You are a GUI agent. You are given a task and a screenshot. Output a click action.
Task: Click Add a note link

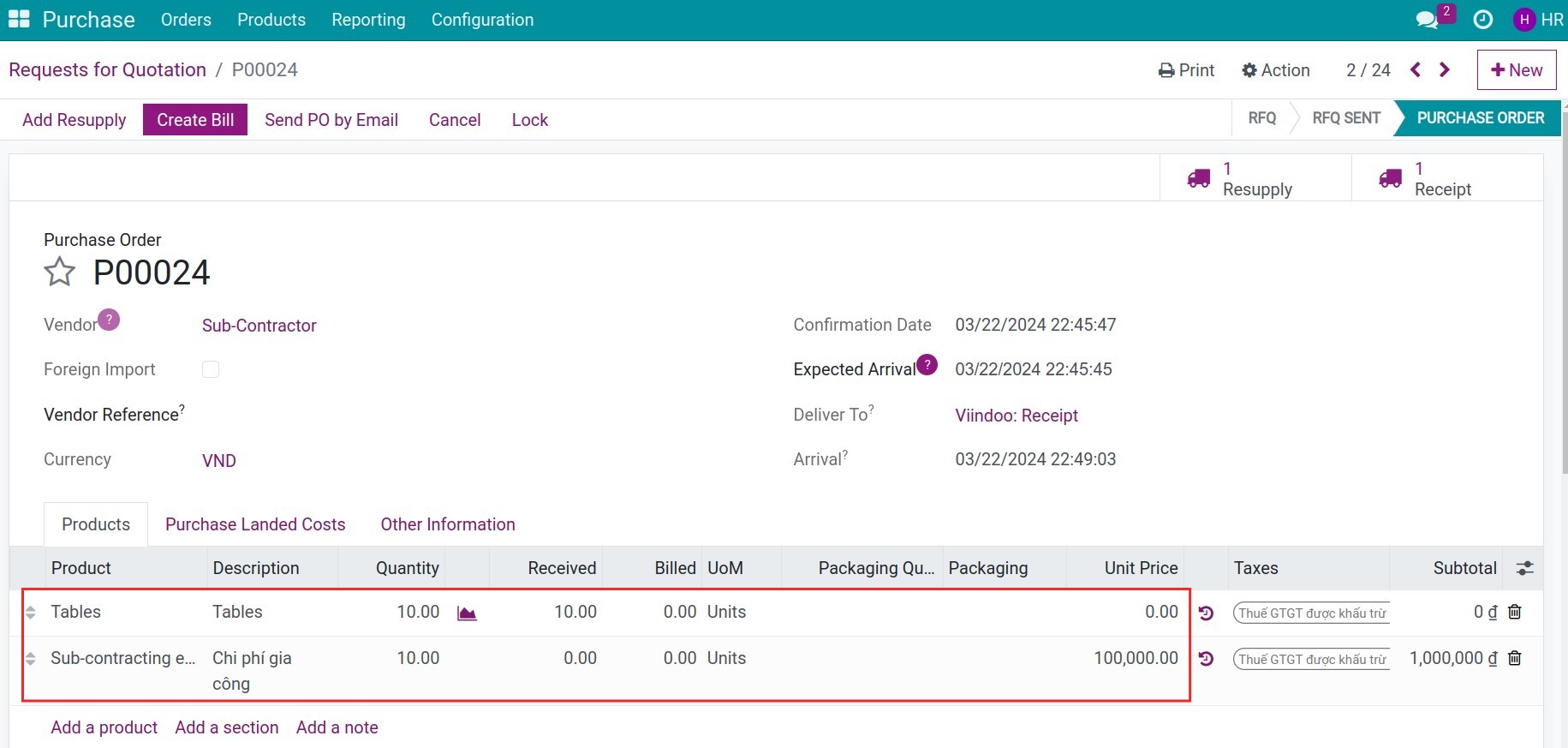tap(337, 727)
